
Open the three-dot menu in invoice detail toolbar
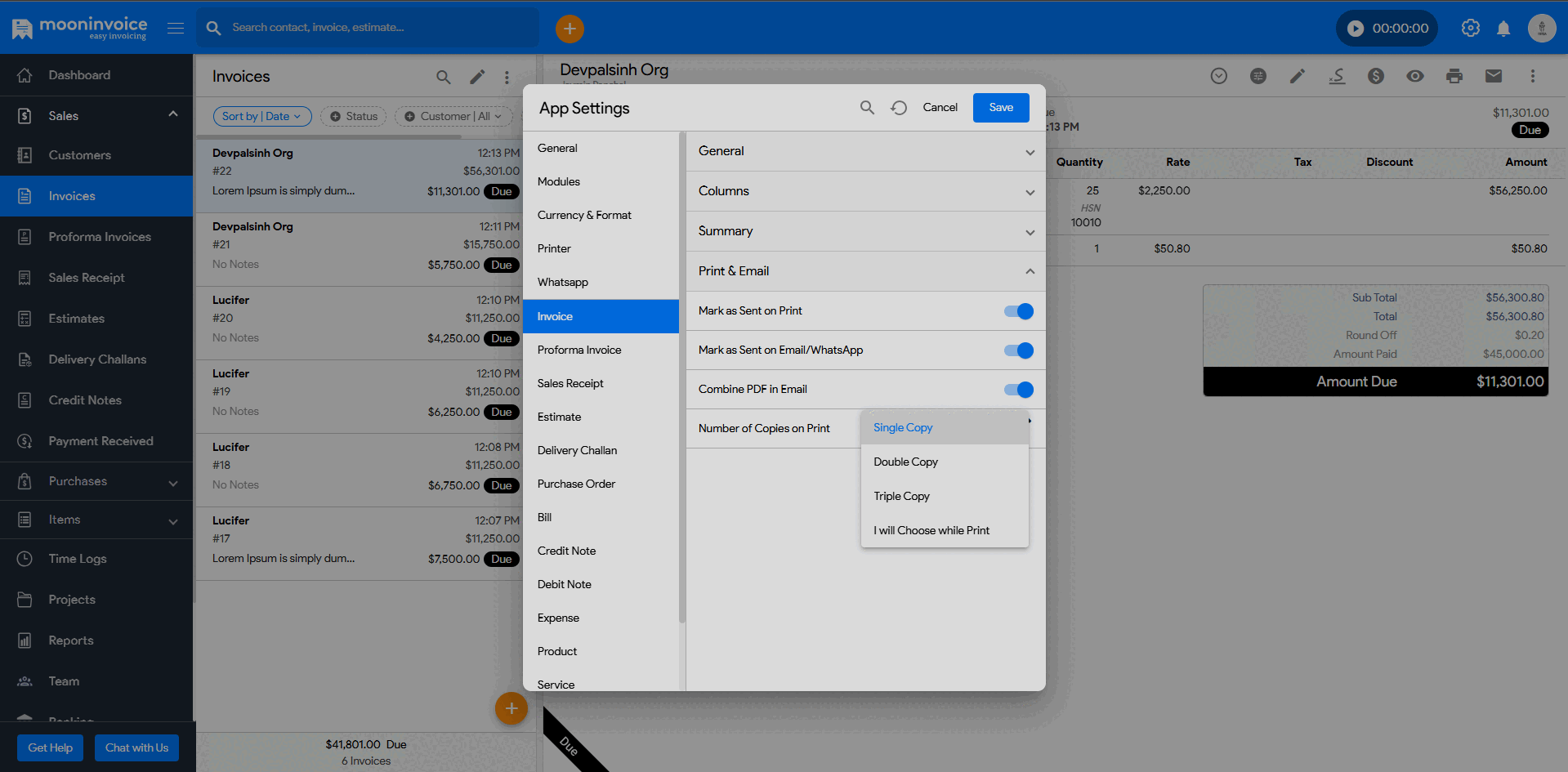tap(1533, 76)
